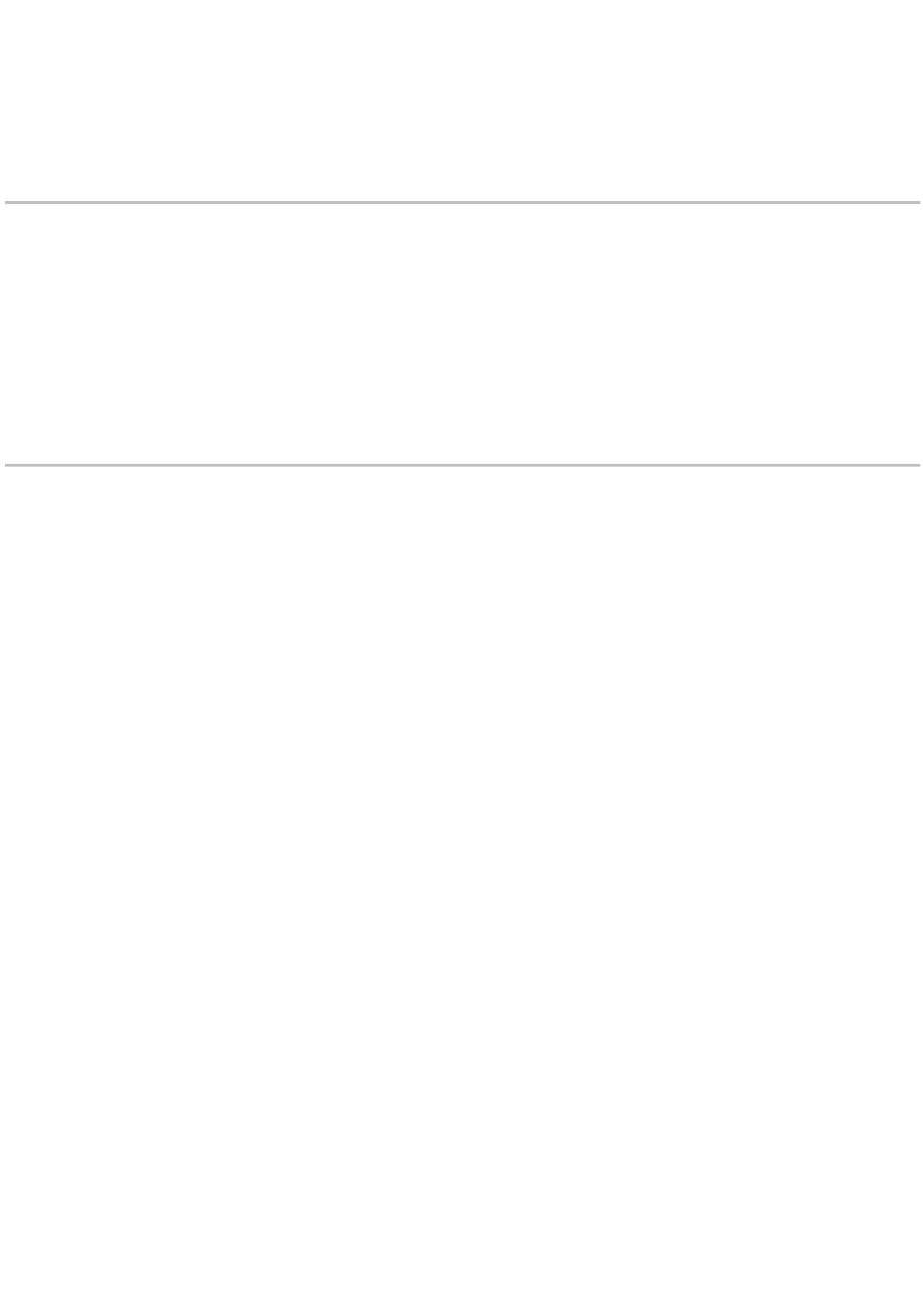Click the upper horizontal divider line
This screenshot has height=1316, width=923.
tap(461, 202)
